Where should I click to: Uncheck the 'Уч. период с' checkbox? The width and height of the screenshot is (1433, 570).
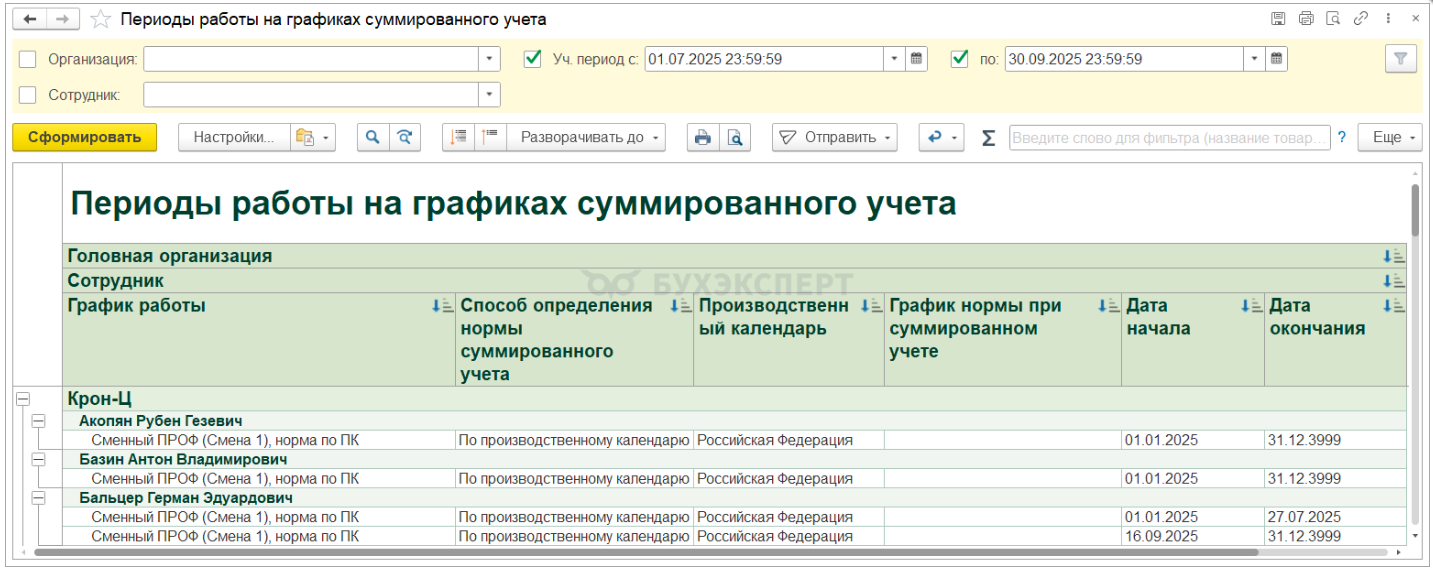pyautogui.click(x=533, y=59)
